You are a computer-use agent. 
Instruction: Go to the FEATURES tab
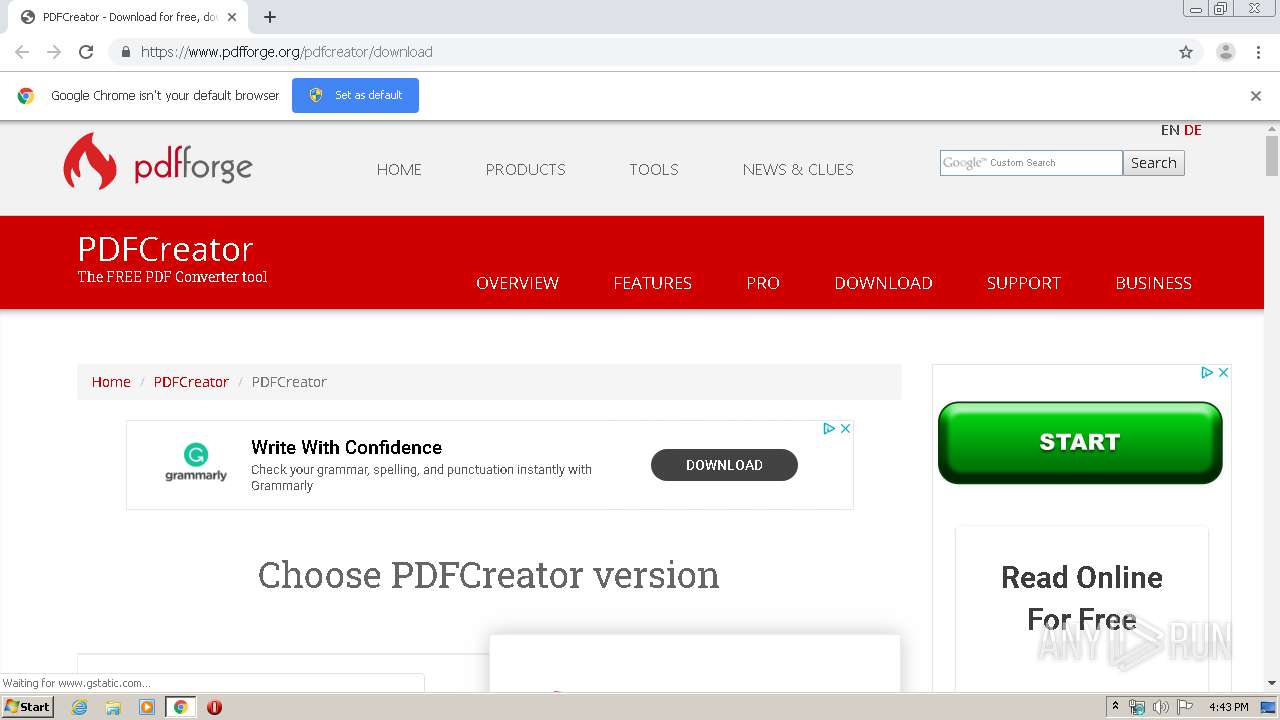(x=652, y=283)
